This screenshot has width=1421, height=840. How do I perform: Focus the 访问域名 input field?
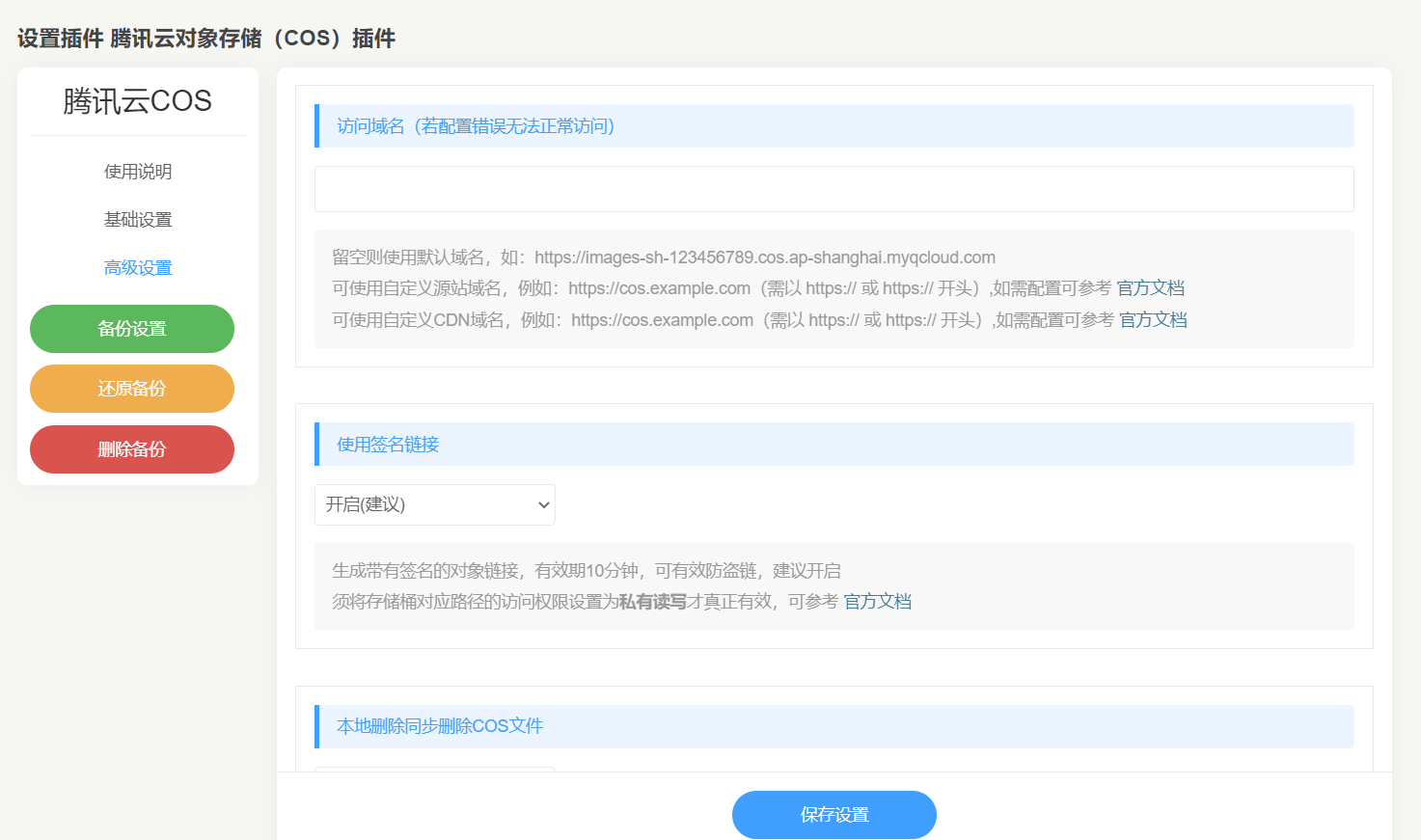(834, 189)
